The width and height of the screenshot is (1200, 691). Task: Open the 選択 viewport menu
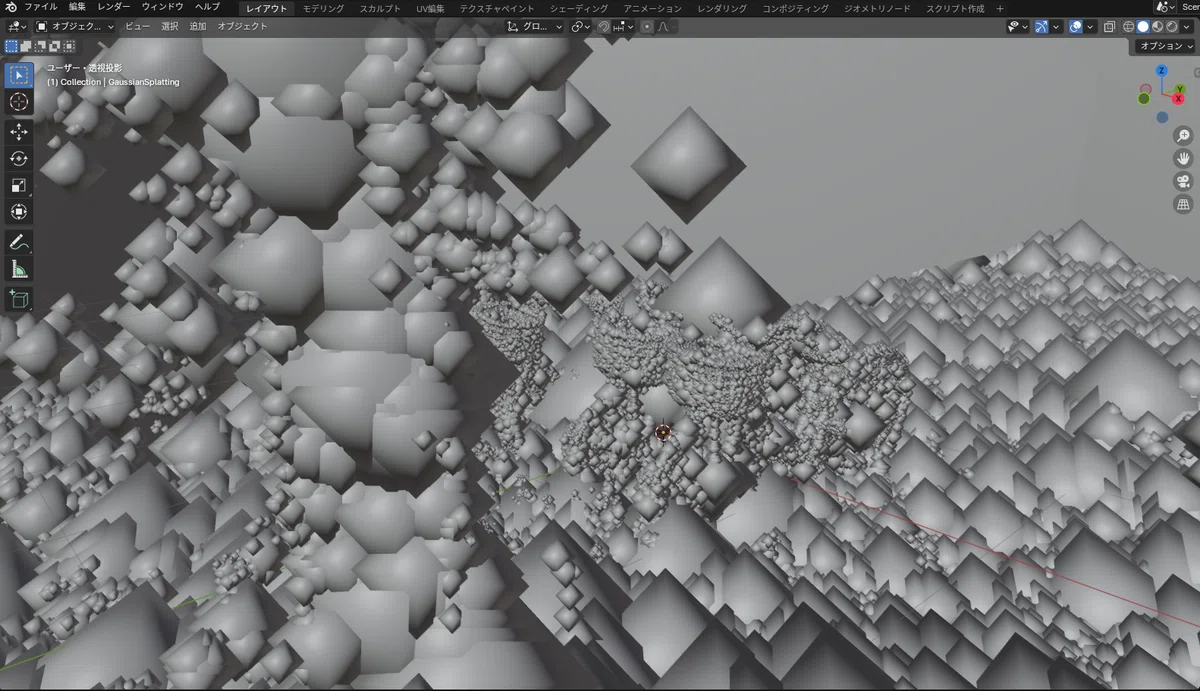tap(170, 27)
